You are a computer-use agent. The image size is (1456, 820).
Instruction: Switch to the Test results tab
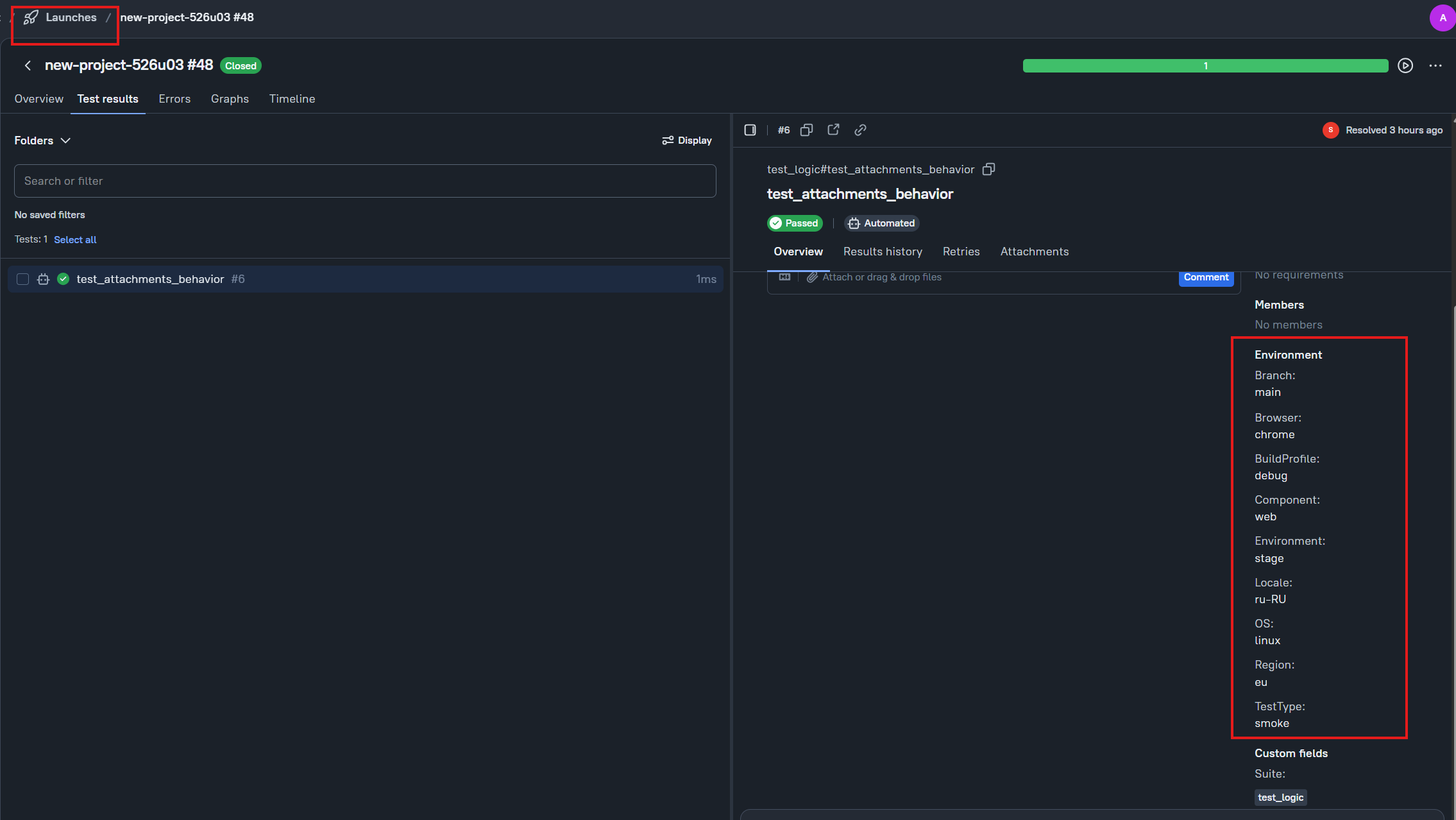108,99
